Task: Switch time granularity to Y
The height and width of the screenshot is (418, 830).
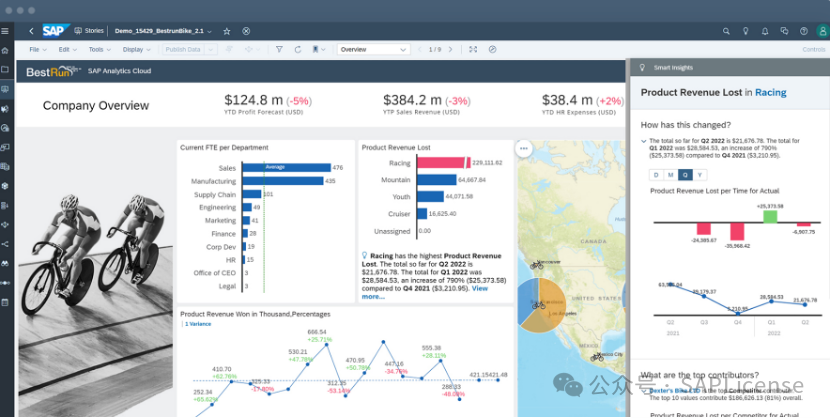Action: pyautogui.click(x=700, y=175)
